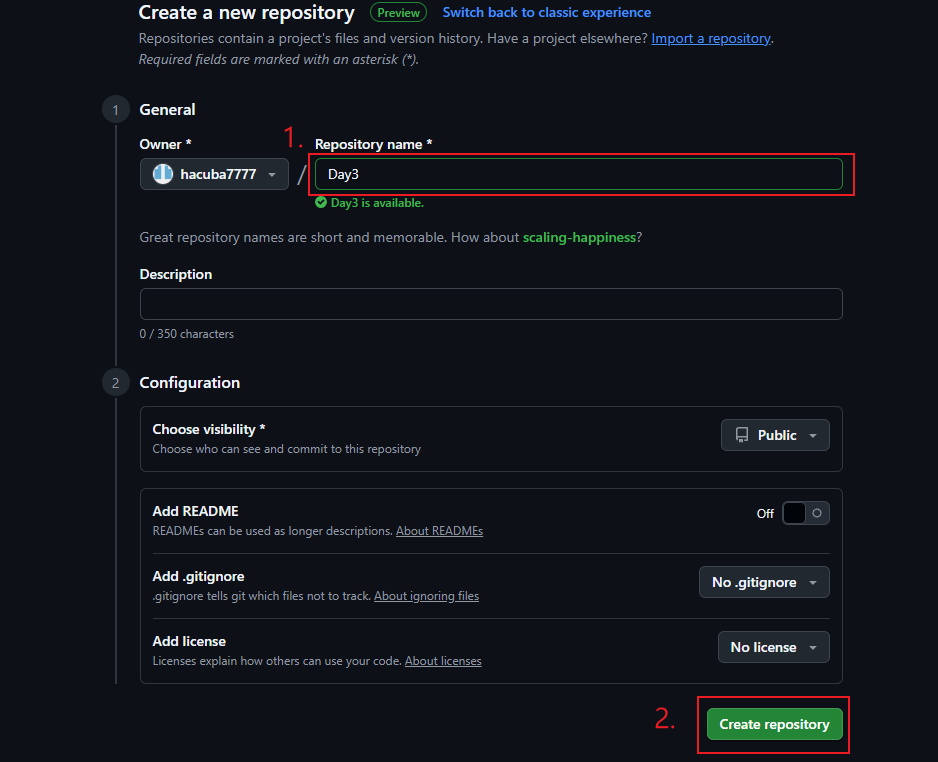Click the green Create repository button
The height and width of the screenshot is (762, 938).
(x=774, y=724)
